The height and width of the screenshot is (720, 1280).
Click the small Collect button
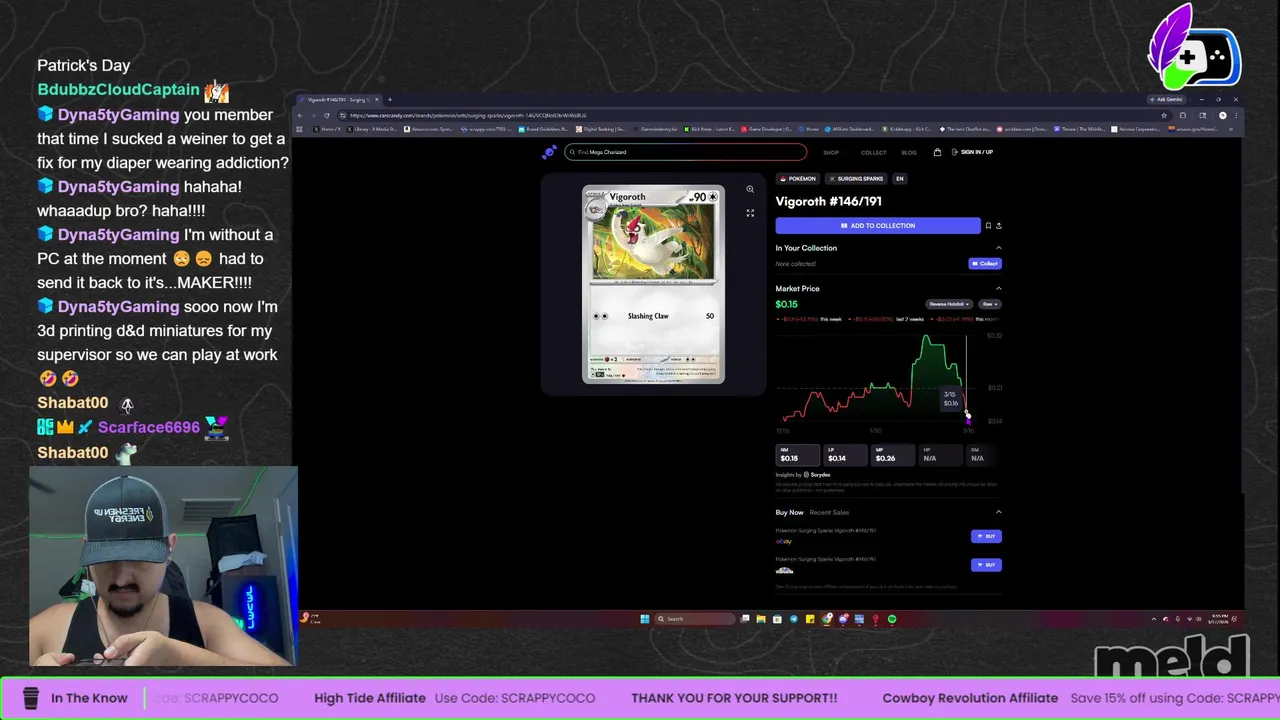[985, 264]
